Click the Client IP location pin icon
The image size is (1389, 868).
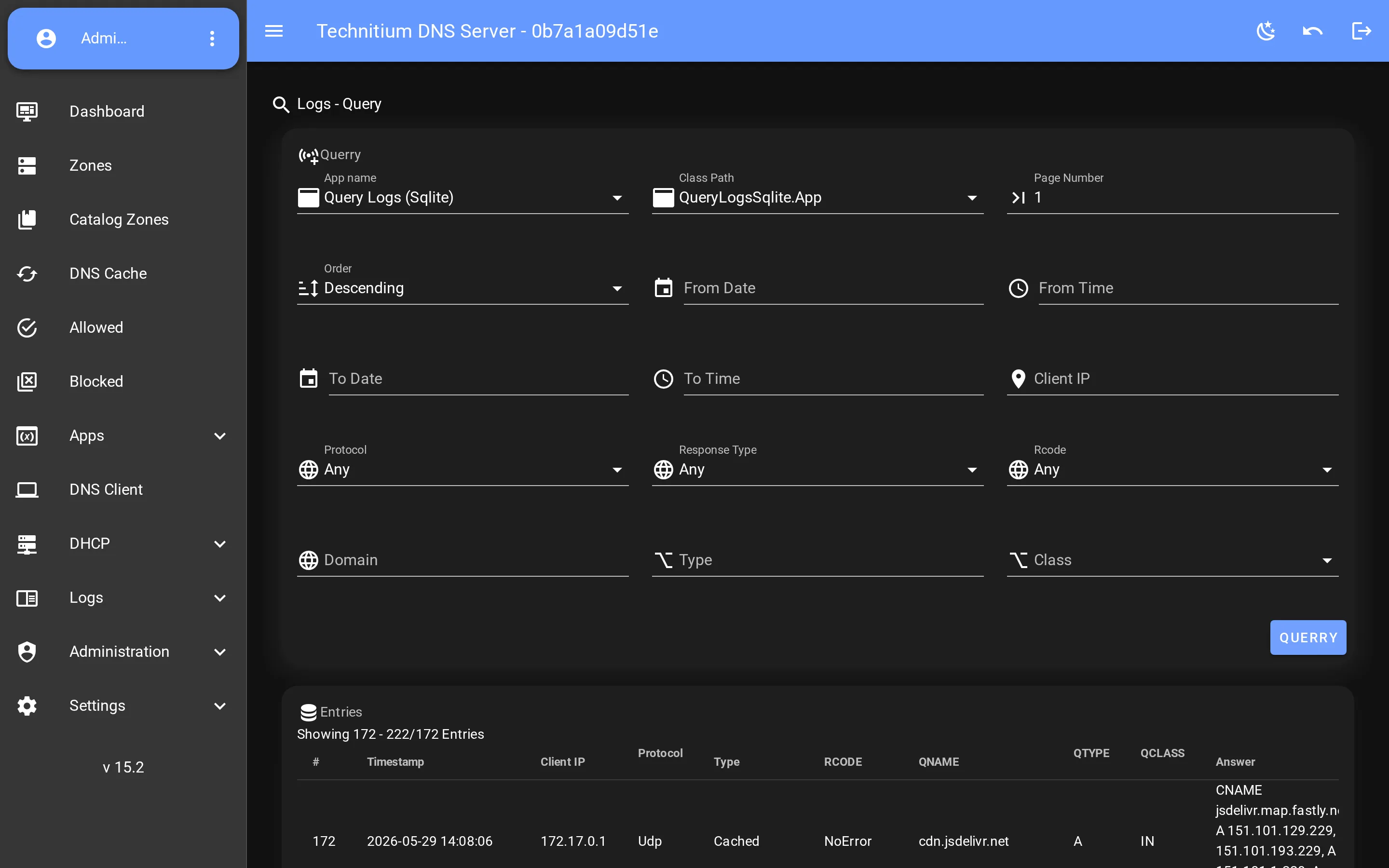pos(1018,379)
